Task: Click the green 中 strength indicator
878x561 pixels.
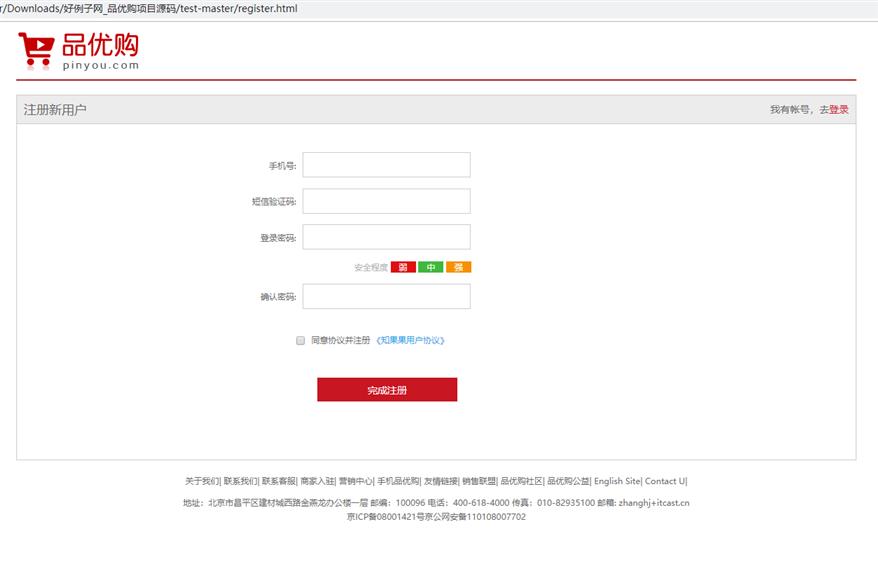Action: 430,267
